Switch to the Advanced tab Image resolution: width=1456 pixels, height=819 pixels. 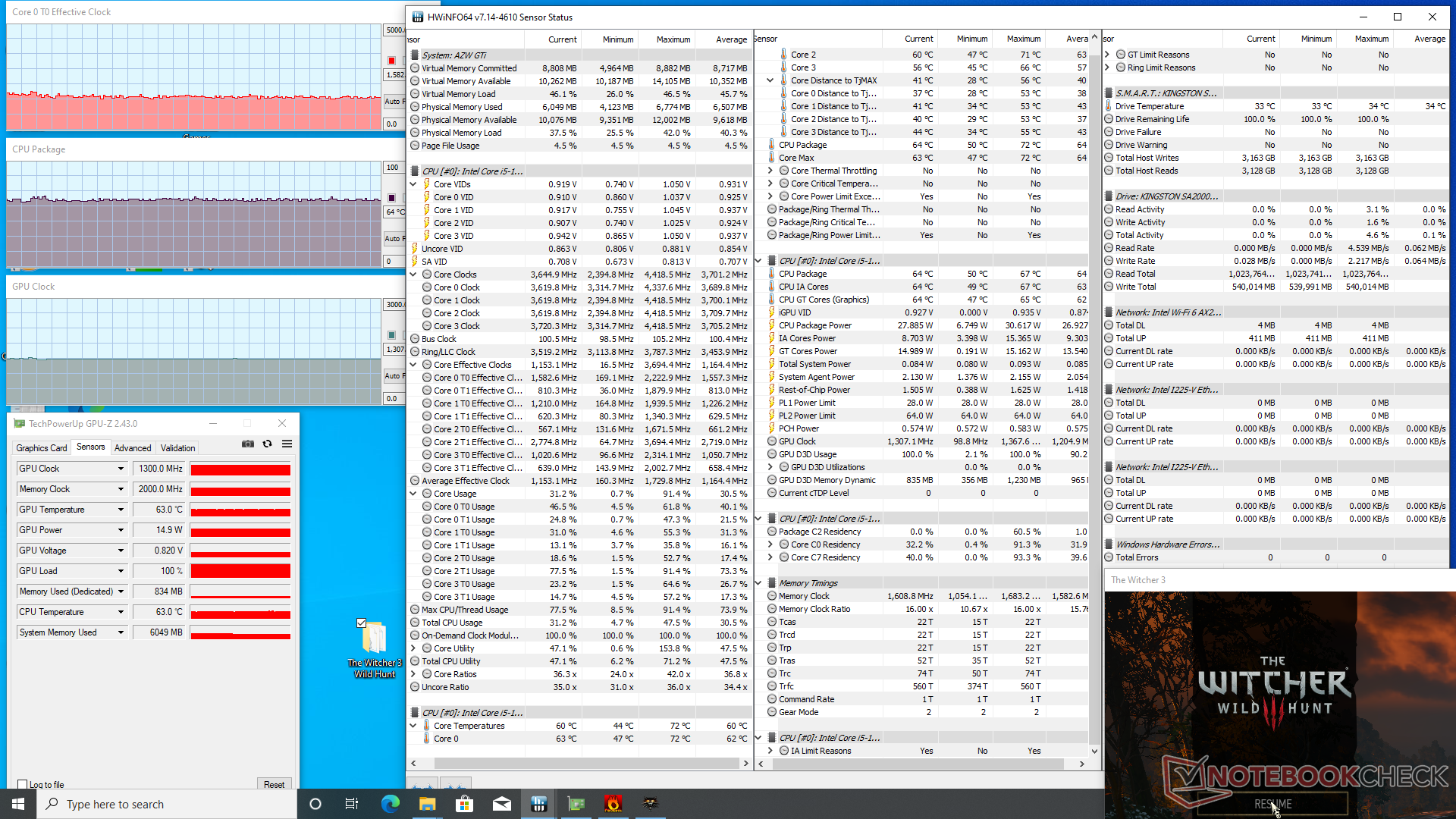[x=133, y=447]
